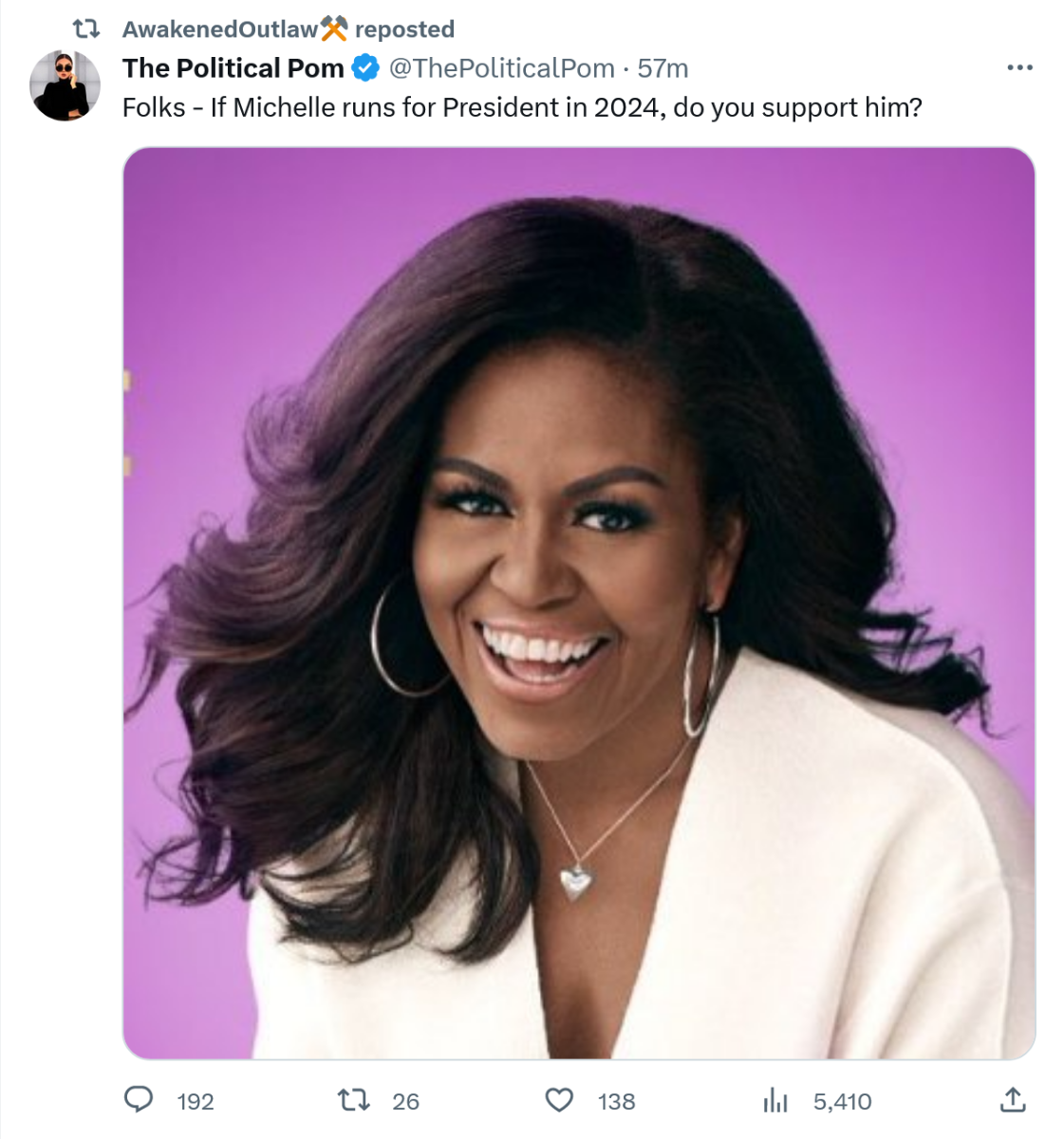Image resolution: width=1064 pixels, height=1139 pixels.
Task: Open AwakenedOutlaw's profile from reposted label
Action: click(219, 29)
